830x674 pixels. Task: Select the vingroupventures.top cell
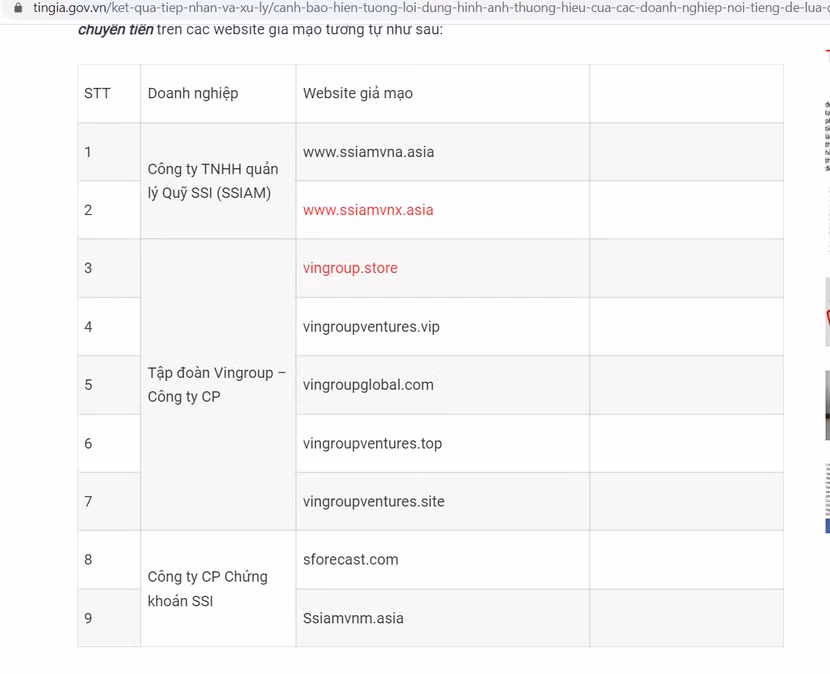[x=443, y=443]
